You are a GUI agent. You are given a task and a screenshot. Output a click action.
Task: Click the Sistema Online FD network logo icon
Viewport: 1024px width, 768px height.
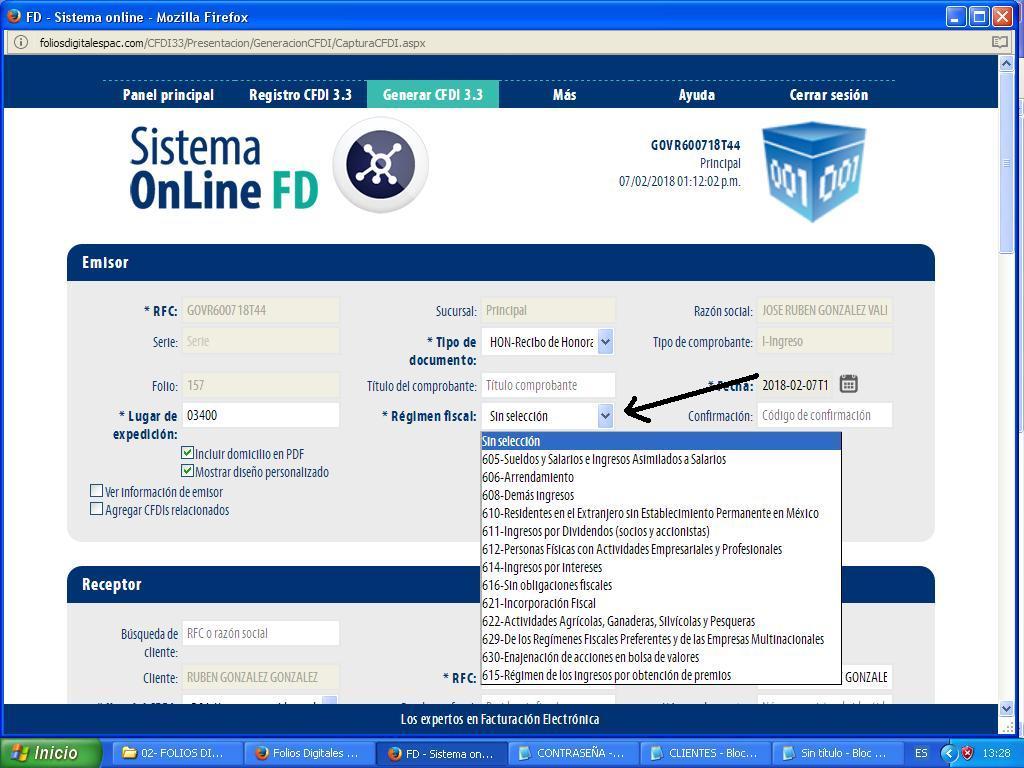pyautogui.click(x=381, y=164)
